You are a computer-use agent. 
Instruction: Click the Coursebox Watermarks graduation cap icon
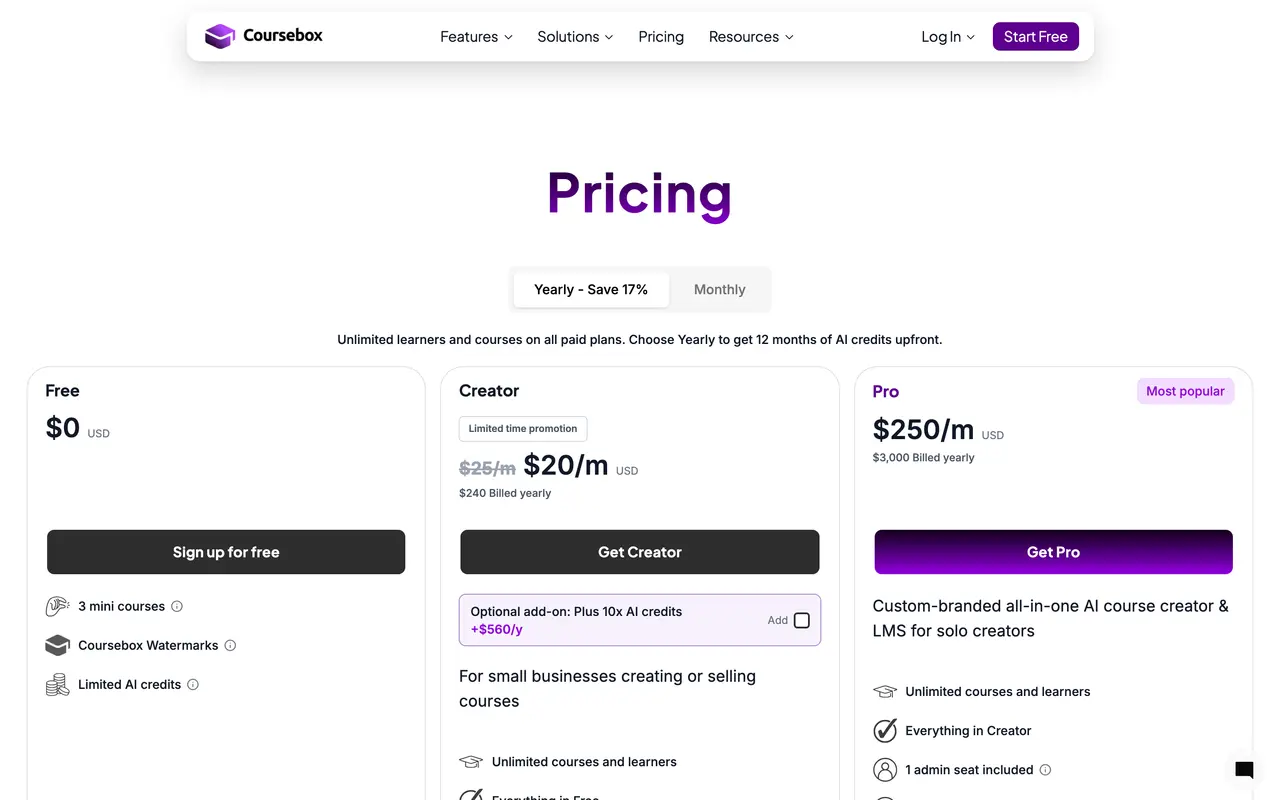coord(57,645)
